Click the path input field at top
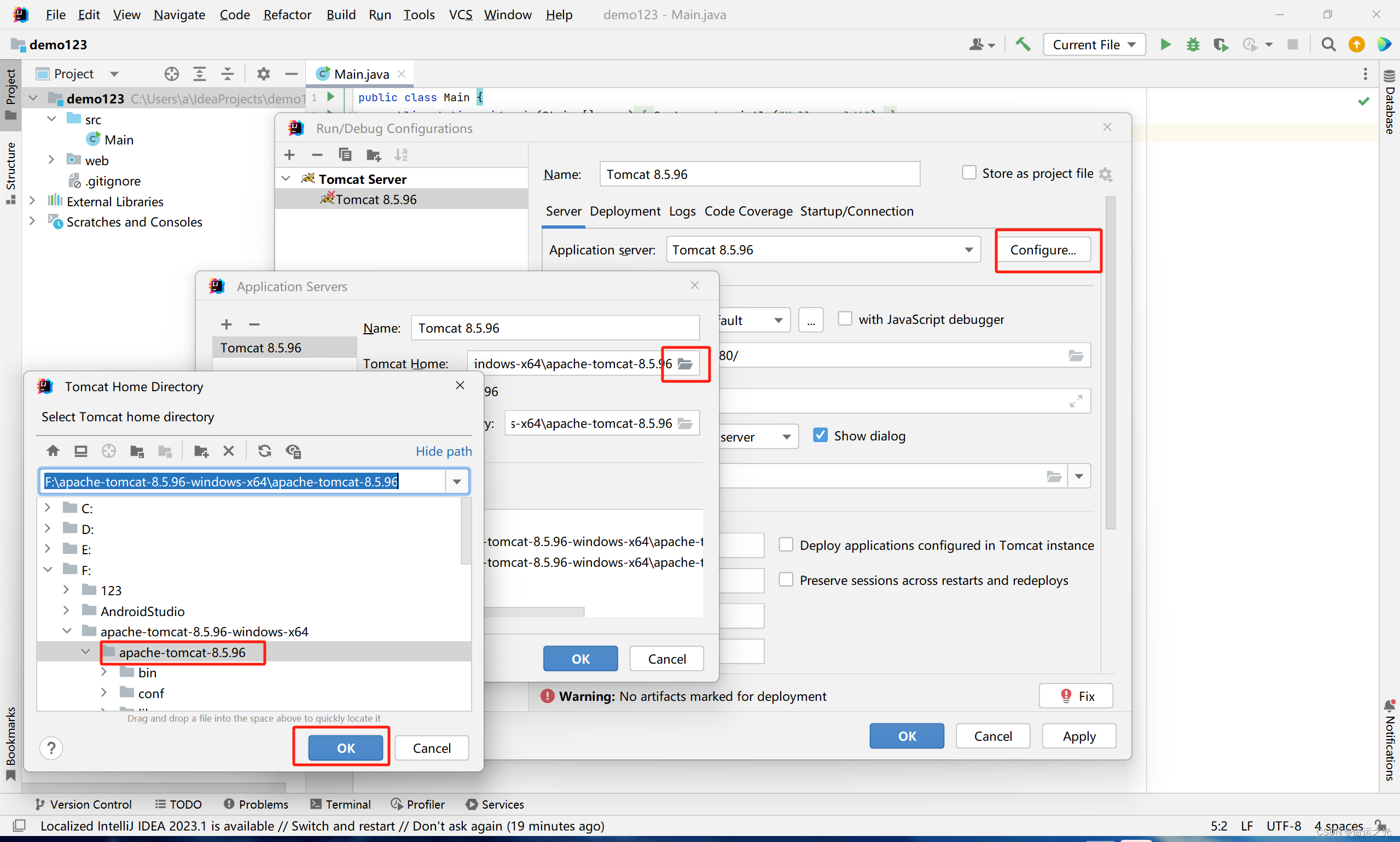Screen dimensions: 1400x842 244,481
